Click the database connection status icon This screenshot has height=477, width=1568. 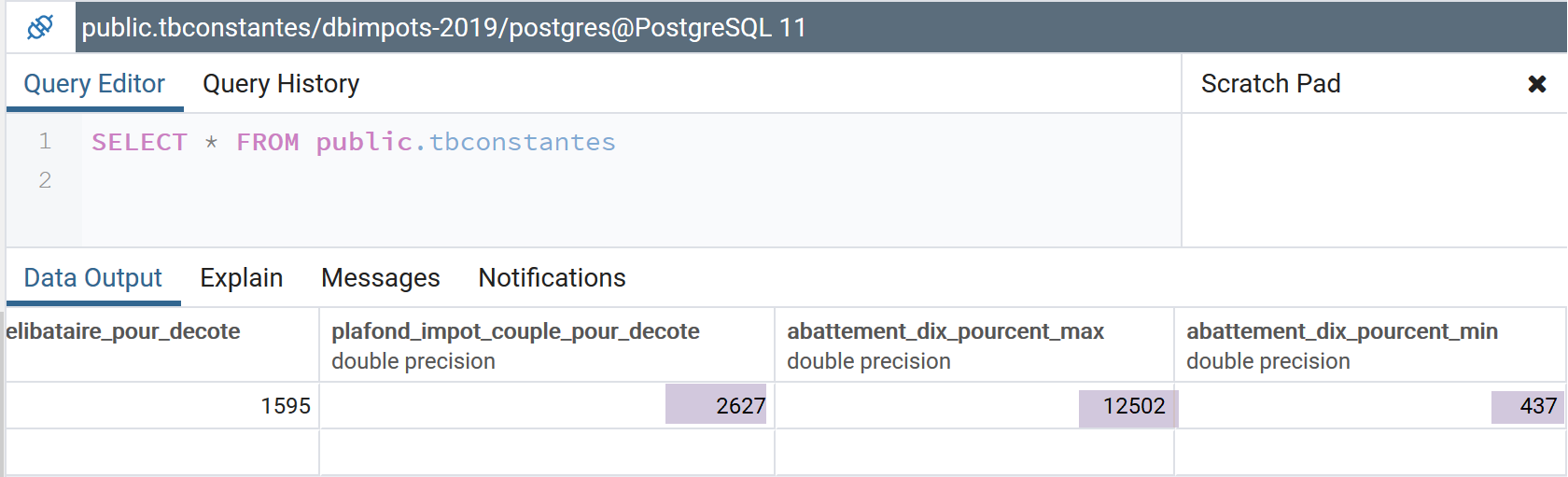40,27
